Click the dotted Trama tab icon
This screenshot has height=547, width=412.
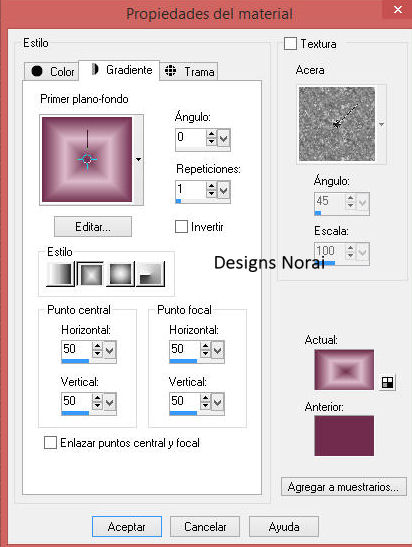(170, 70)
